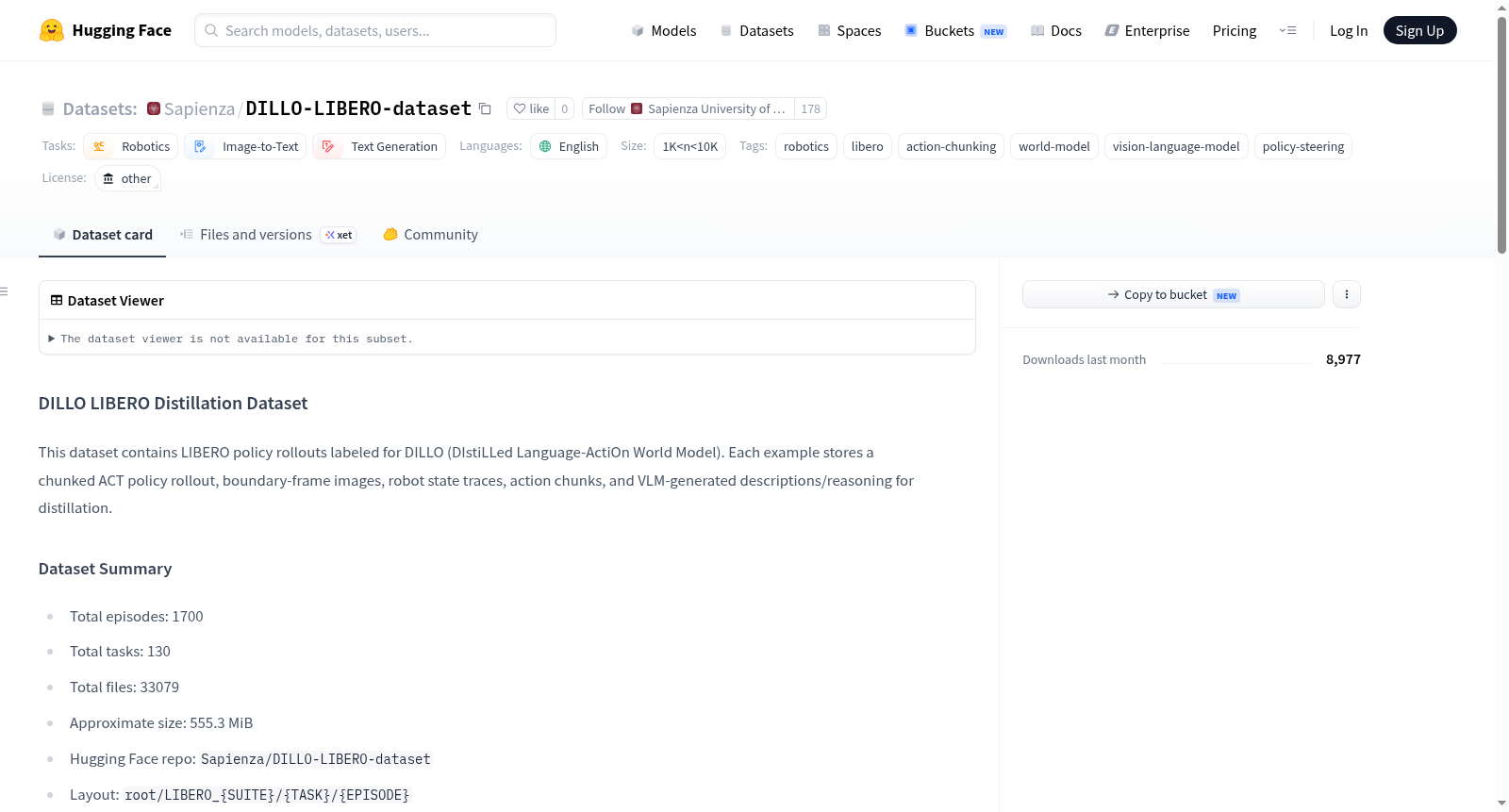Viewport: 1509px width, 812px height.
Task: Open the Sapienza organization link in title
Action: (x=199, y=108)
